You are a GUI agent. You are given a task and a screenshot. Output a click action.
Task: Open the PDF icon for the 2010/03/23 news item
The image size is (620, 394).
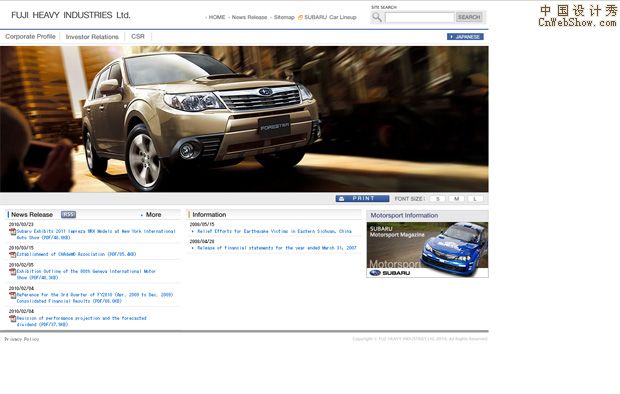tap(13, 232)
